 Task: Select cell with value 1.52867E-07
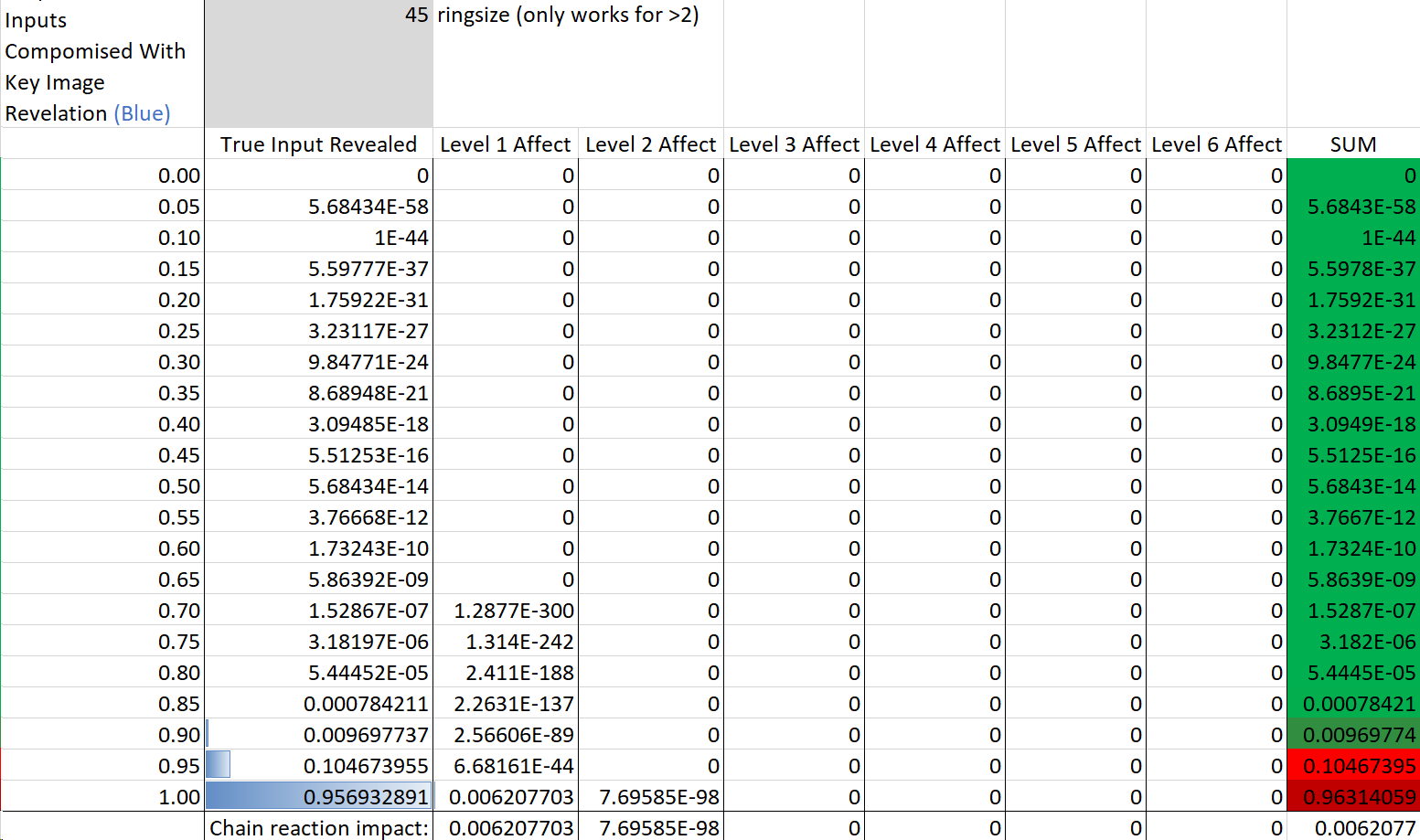click(x=318, y=610)
